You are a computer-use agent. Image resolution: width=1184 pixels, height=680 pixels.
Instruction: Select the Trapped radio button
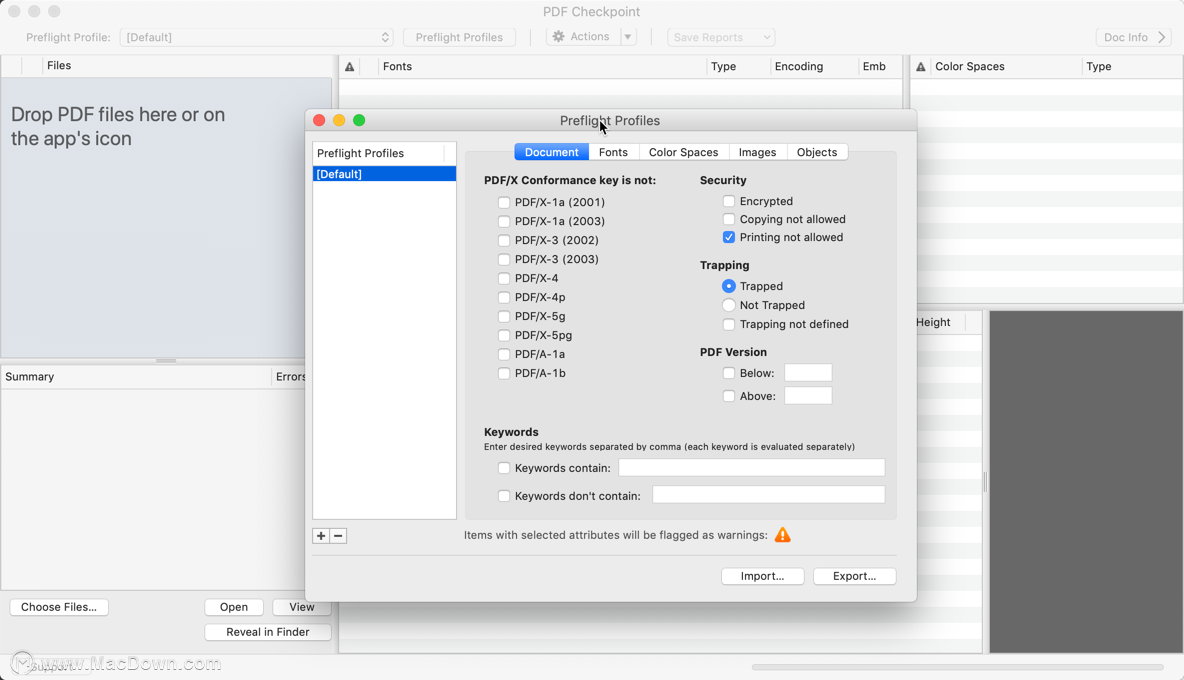729,286
